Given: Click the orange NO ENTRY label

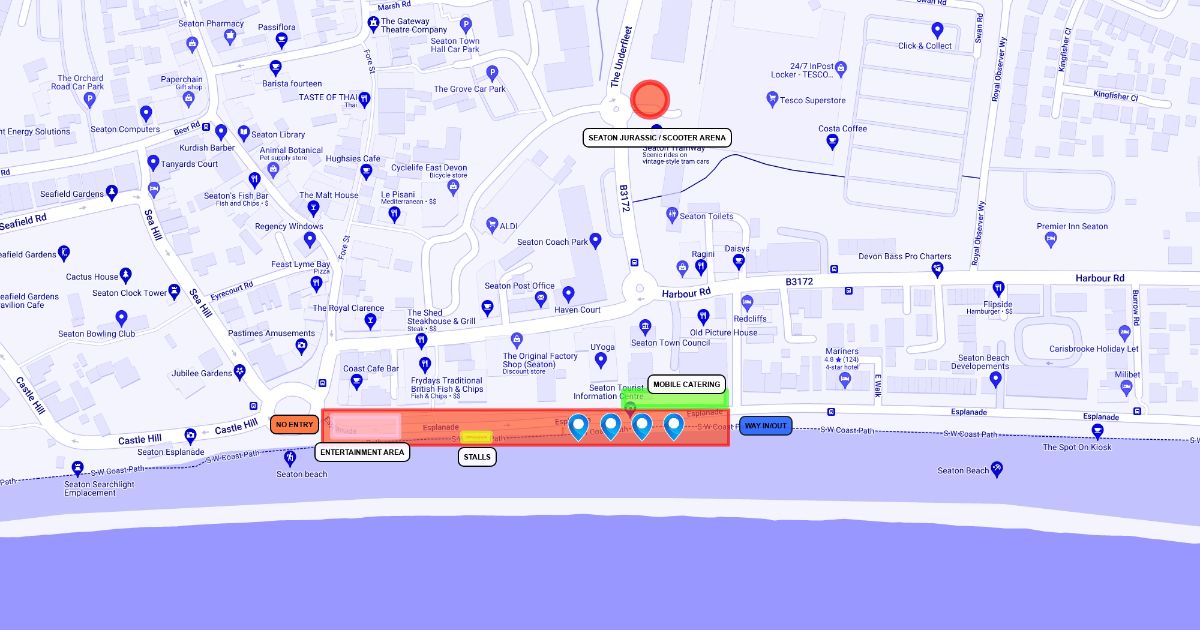Looking at the screenshot, I should (295, 425).
